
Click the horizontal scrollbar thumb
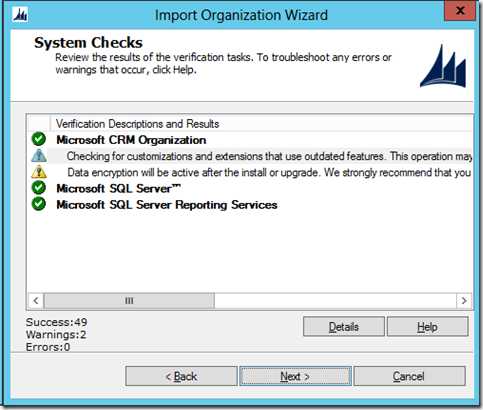(129, 301)
